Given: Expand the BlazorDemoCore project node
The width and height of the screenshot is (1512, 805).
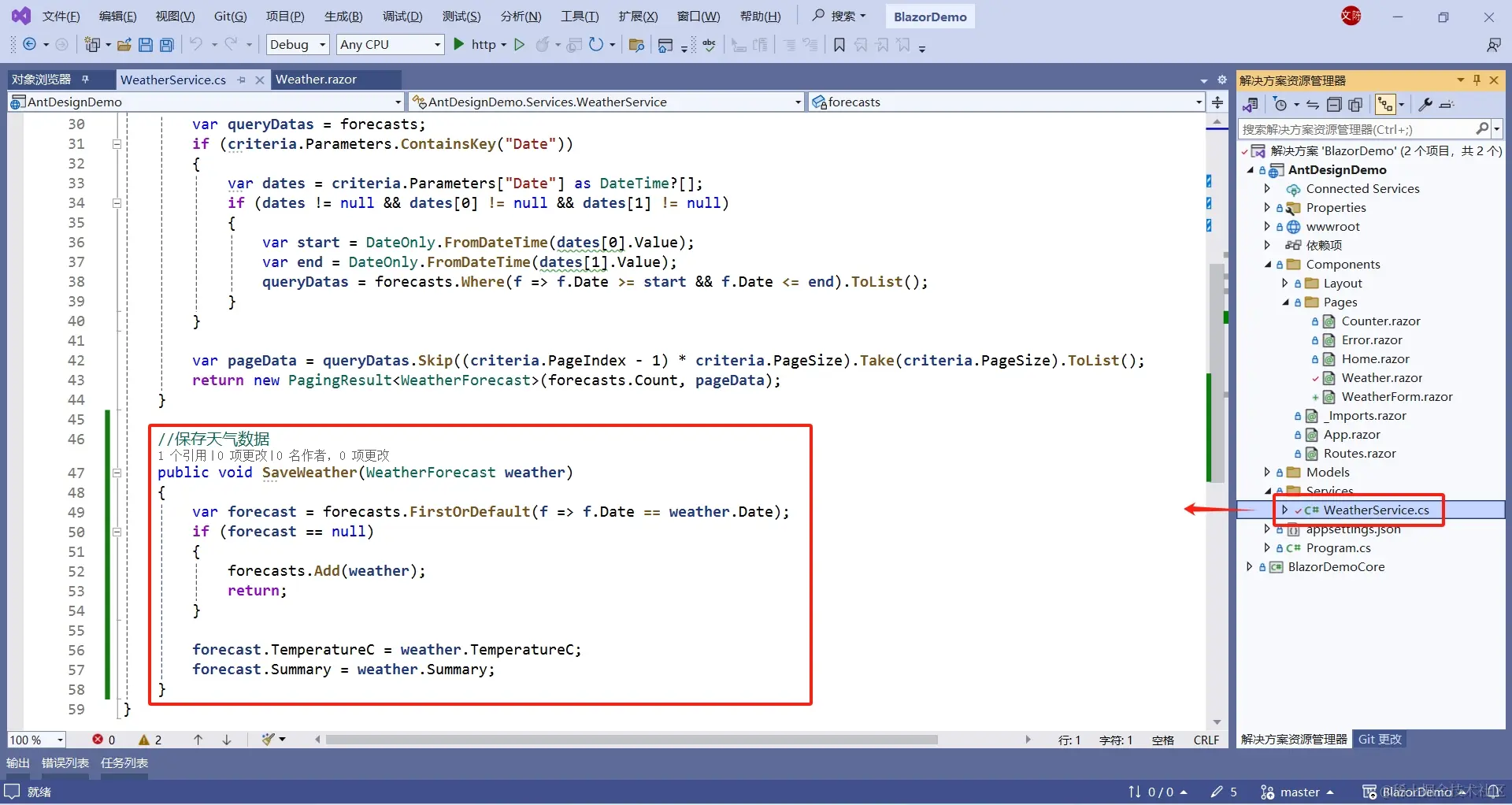Looking at the screenshot, I should tap(1250, 567).
